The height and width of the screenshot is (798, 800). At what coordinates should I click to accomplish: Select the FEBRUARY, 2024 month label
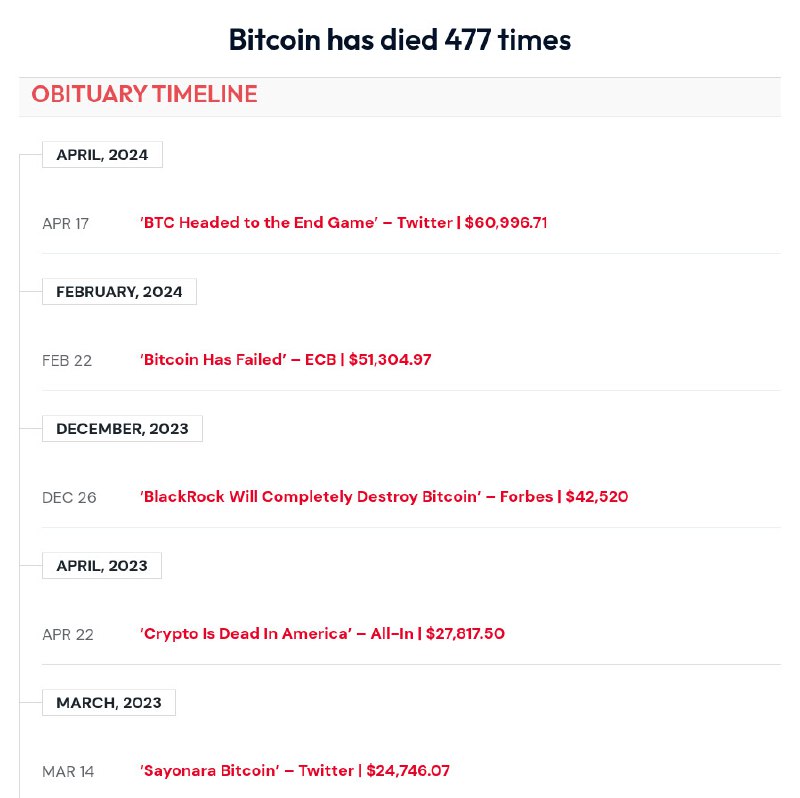[119, 292]
